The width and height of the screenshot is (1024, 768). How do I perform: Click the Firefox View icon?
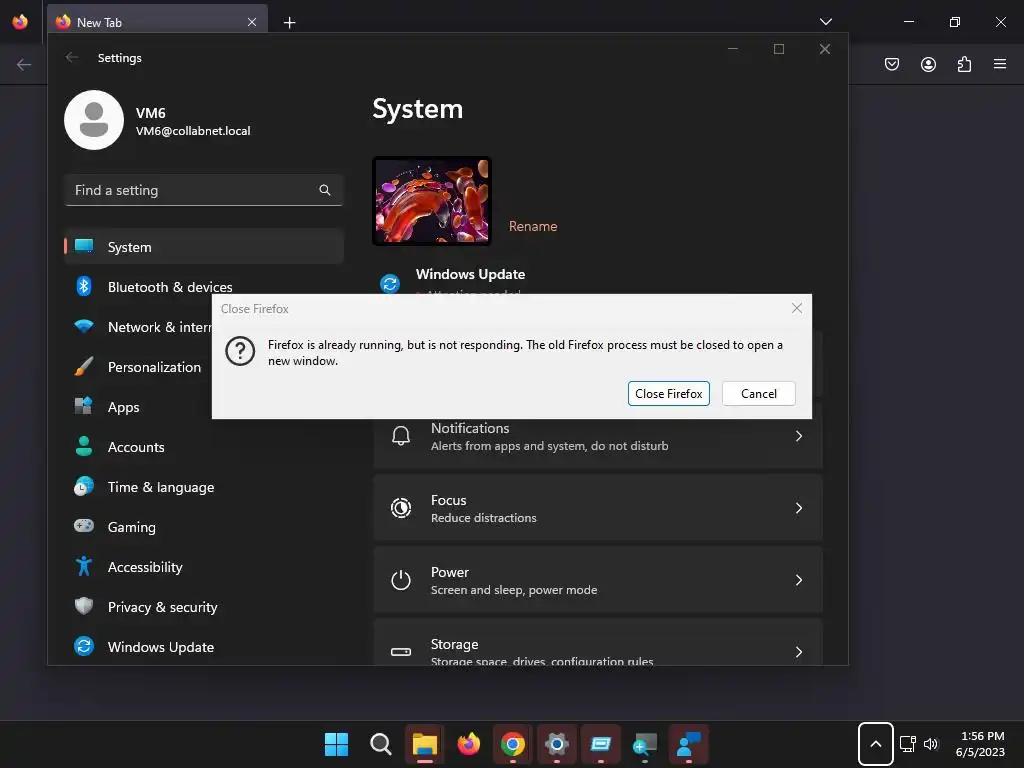pos(20,22)
